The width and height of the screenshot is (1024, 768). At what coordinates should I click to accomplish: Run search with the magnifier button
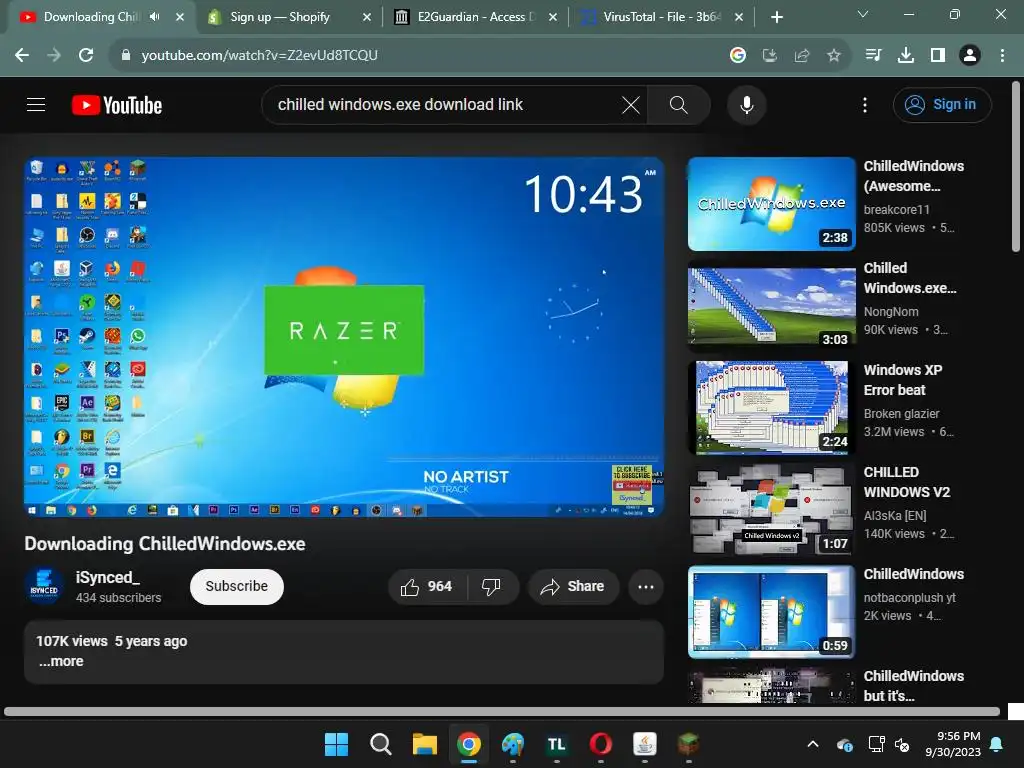pyautogui.click(x=679, y=104)
